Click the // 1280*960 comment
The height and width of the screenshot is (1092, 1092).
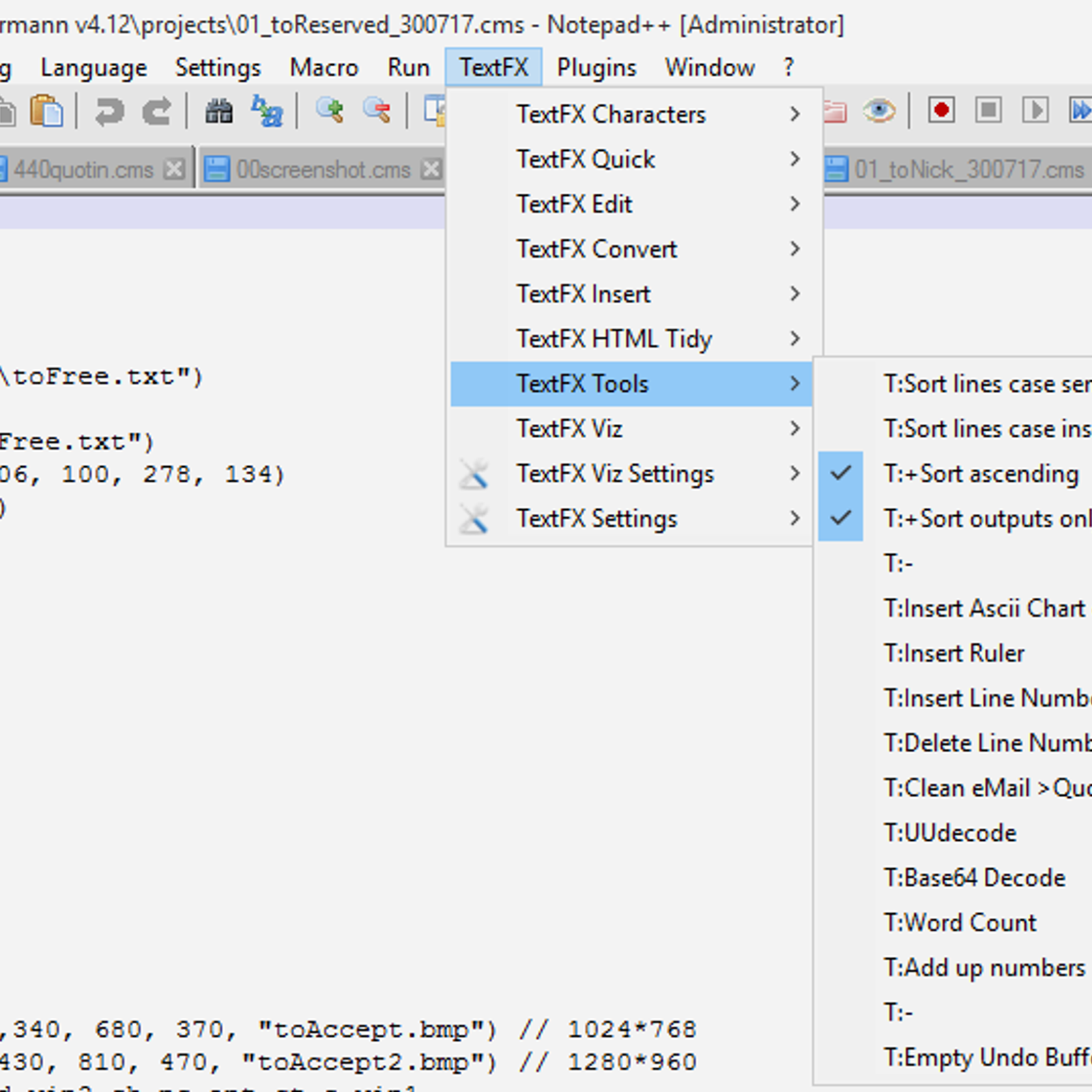click(x=607, y=1062)
